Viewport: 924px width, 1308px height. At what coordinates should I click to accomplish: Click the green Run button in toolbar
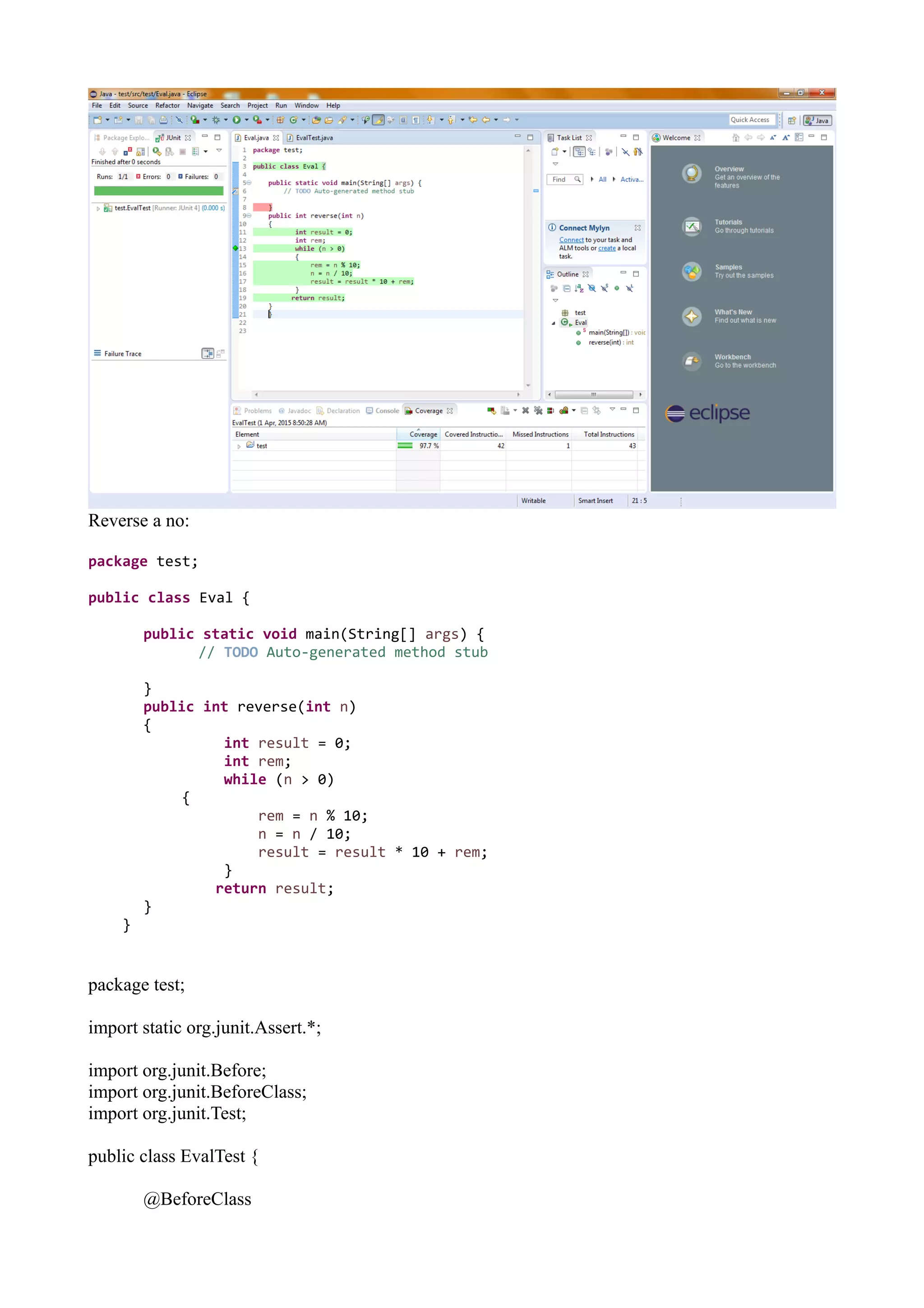pos(236,120)
